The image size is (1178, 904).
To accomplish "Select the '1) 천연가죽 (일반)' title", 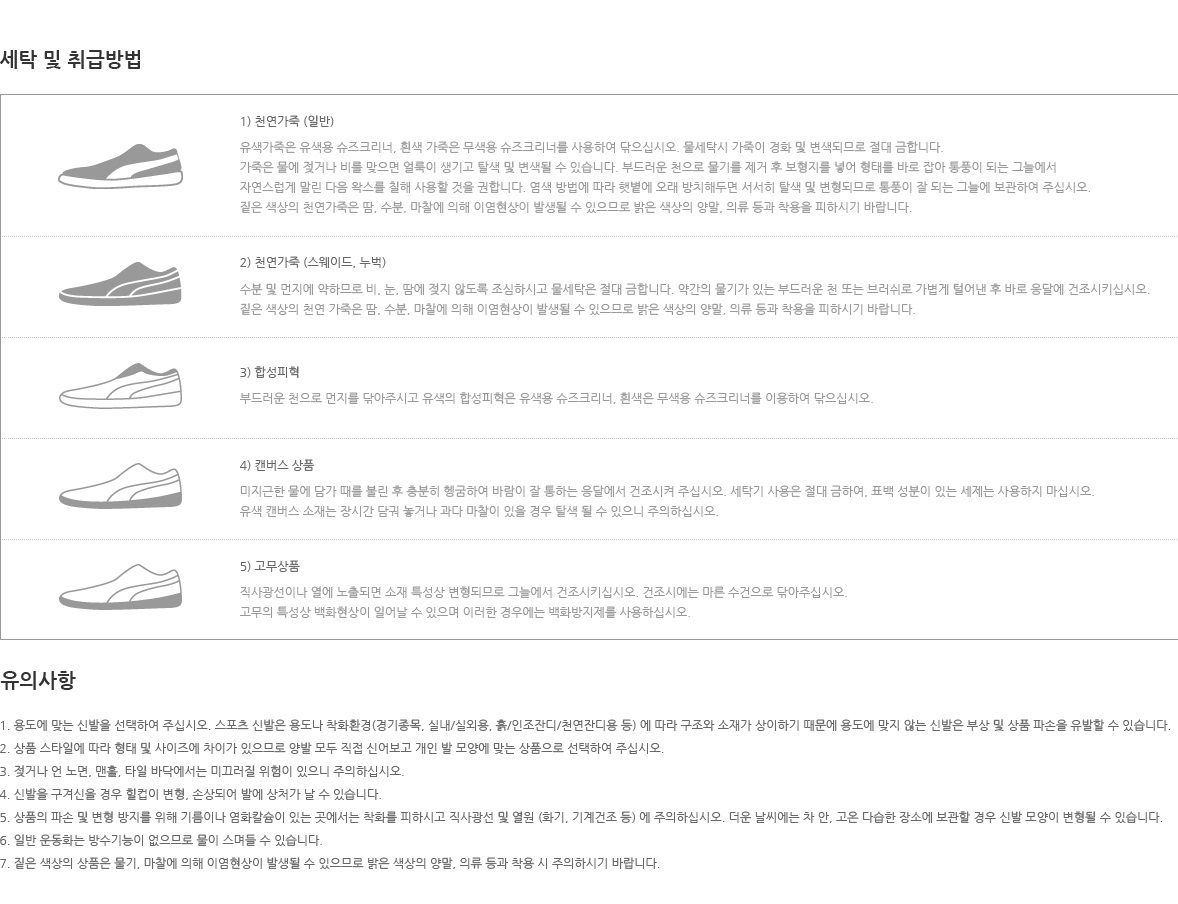I will tap(287, 122).
